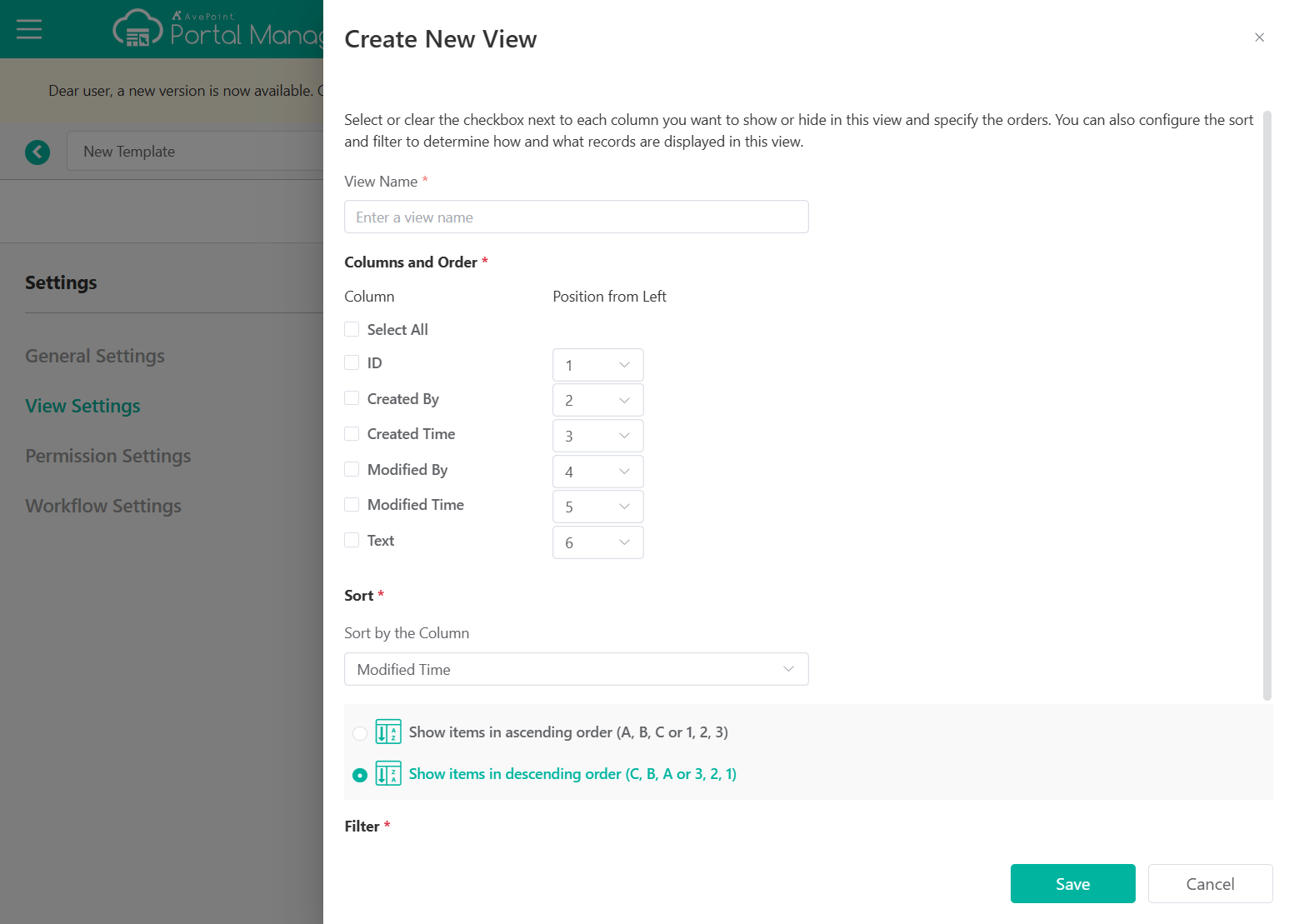Select the ascending order radio button
The width and height of the screenshot is (1294, 924).
pyautogui.click(x=360, y=733)
